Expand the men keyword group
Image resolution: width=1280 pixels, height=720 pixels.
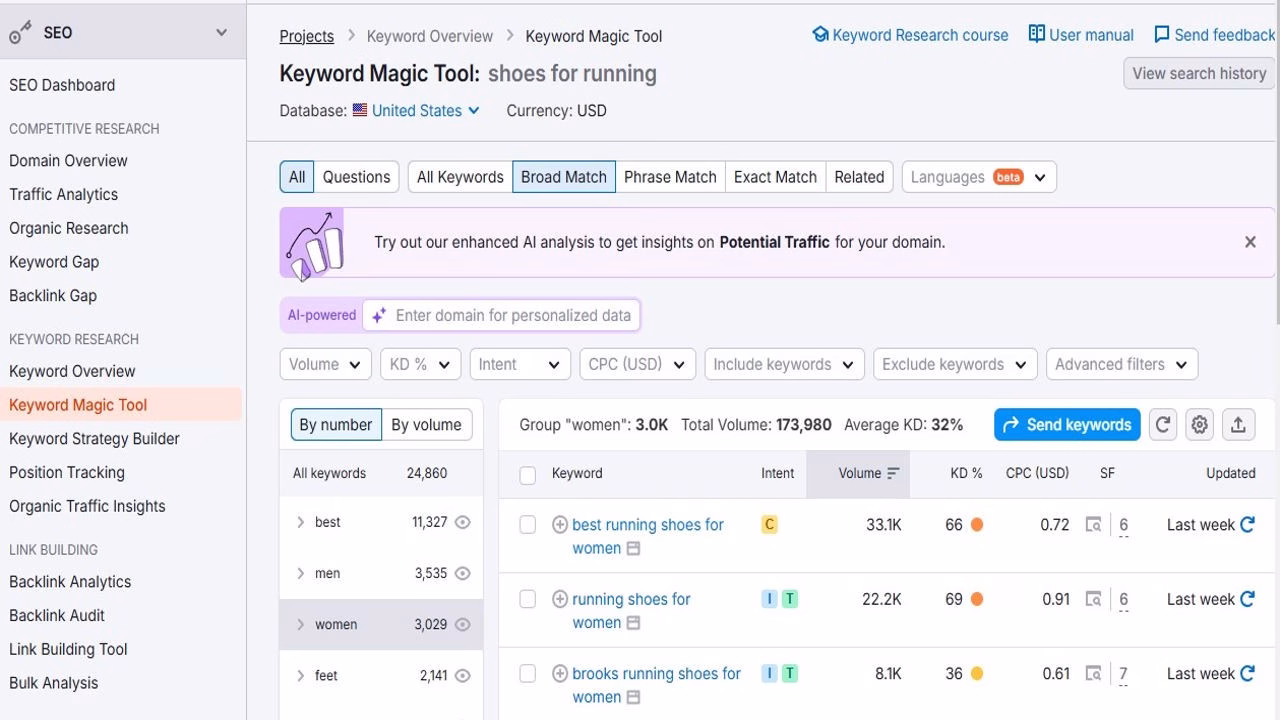300,573
